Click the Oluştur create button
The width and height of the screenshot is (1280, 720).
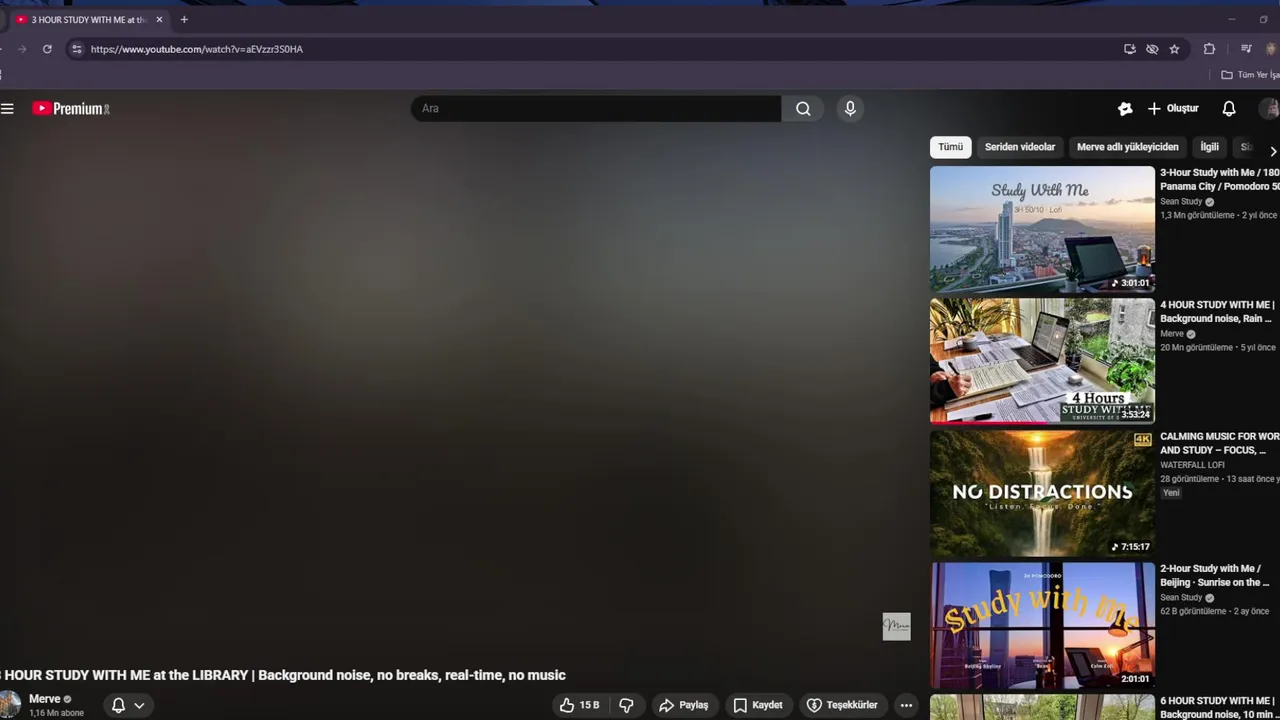coord(1173,109)
